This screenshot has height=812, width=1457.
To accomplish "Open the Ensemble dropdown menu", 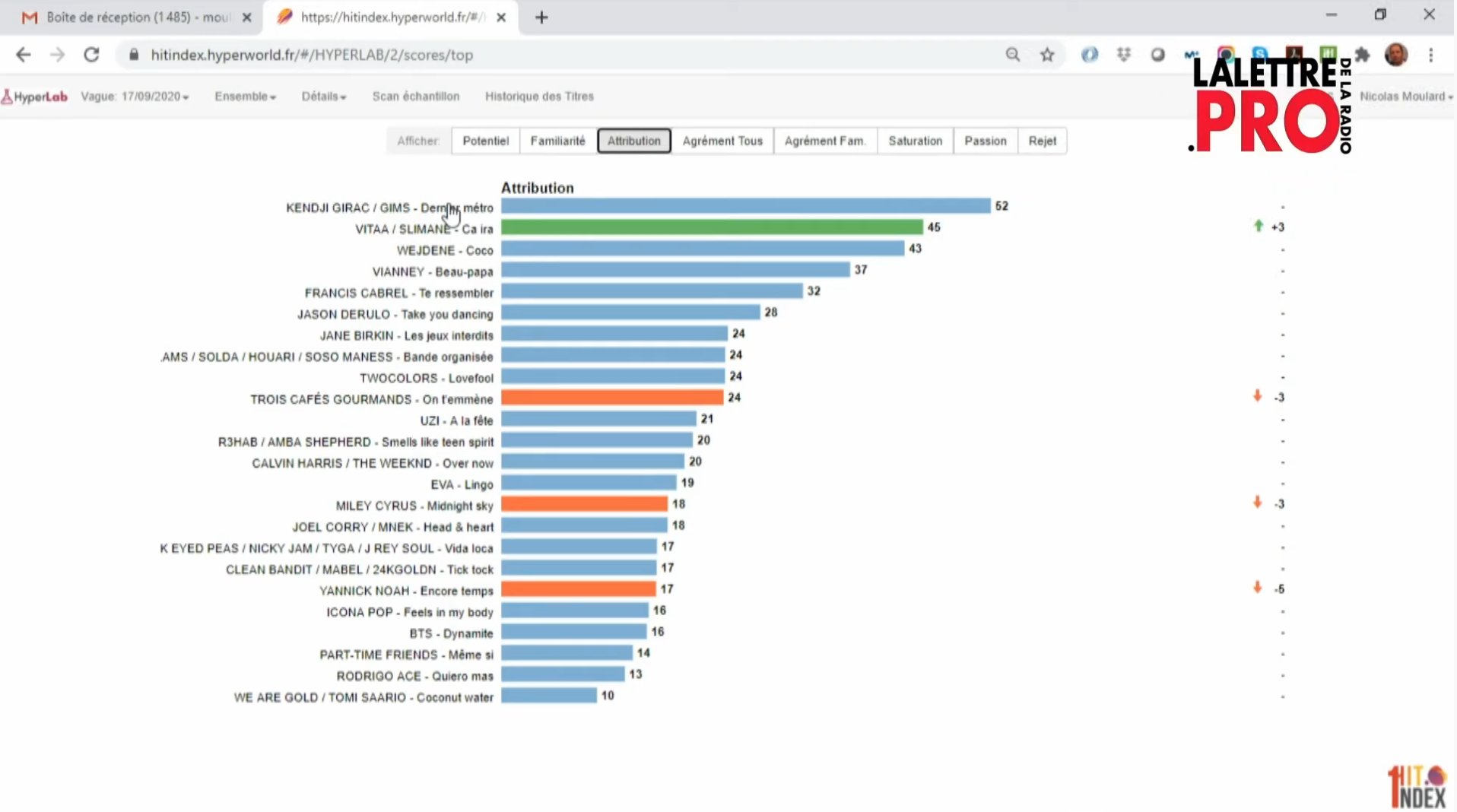I will (245, 97).
